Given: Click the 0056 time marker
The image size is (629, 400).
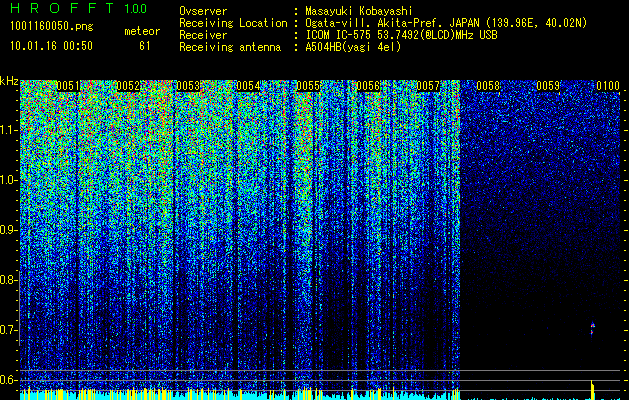Looking at the screenshot, I should 368,86.
